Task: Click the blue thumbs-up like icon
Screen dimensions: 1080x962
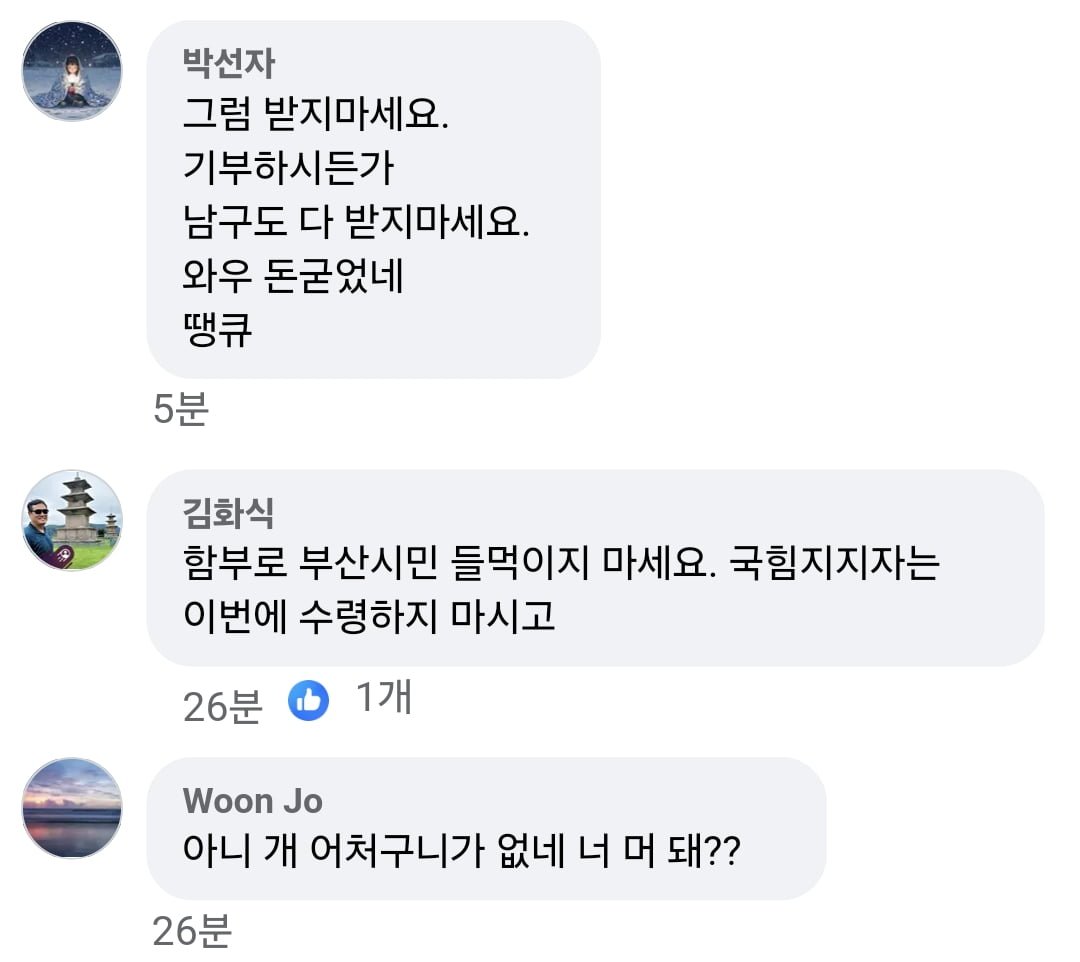Action: point(309,701)
